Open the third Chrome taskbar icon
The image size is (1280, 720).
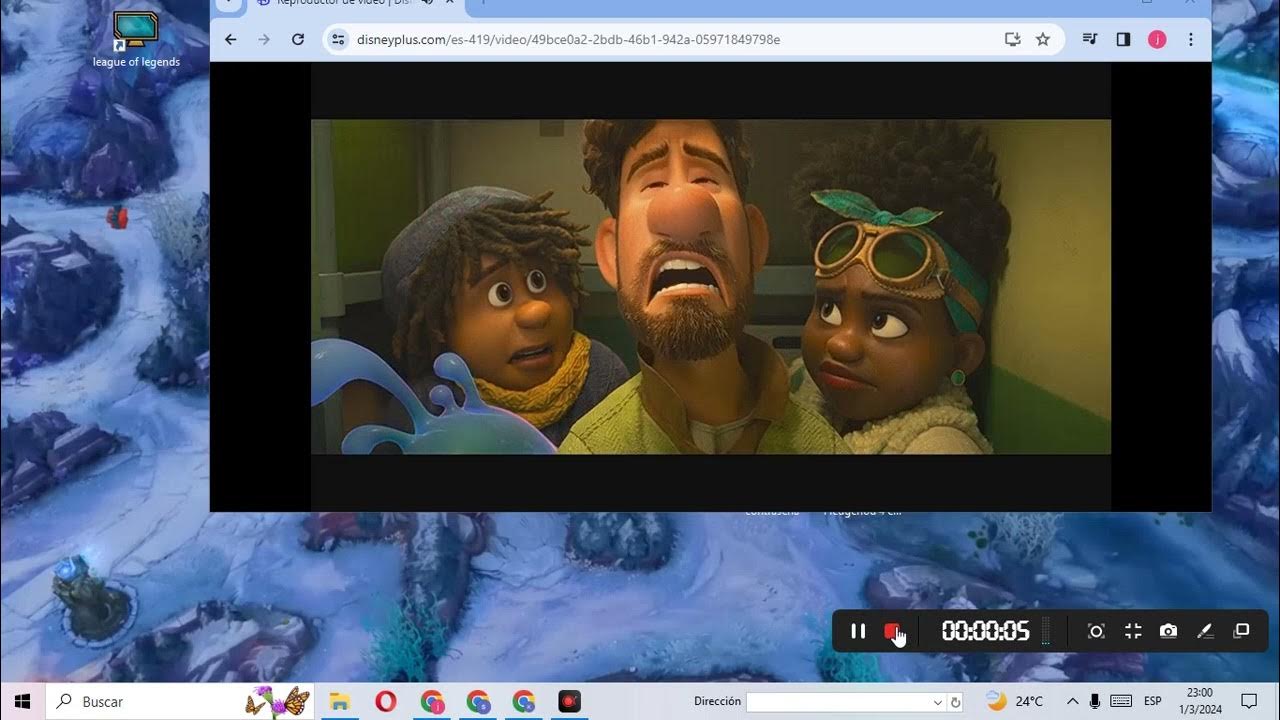pos(524,701)
